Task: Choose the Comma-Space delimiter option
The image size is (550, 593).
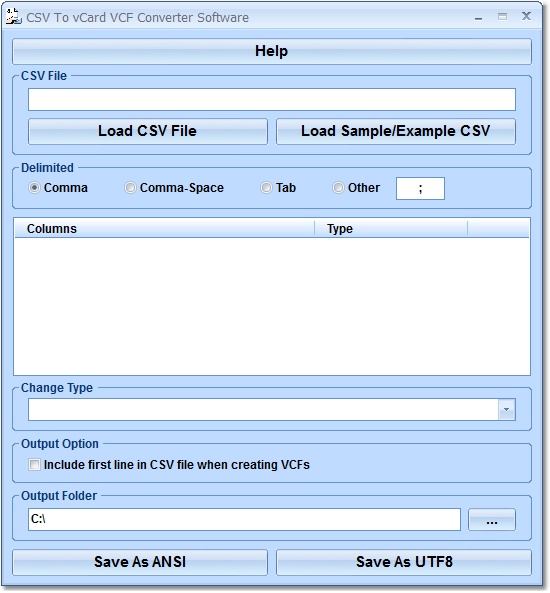Action: pyautogui.click(x=130, y=188)
